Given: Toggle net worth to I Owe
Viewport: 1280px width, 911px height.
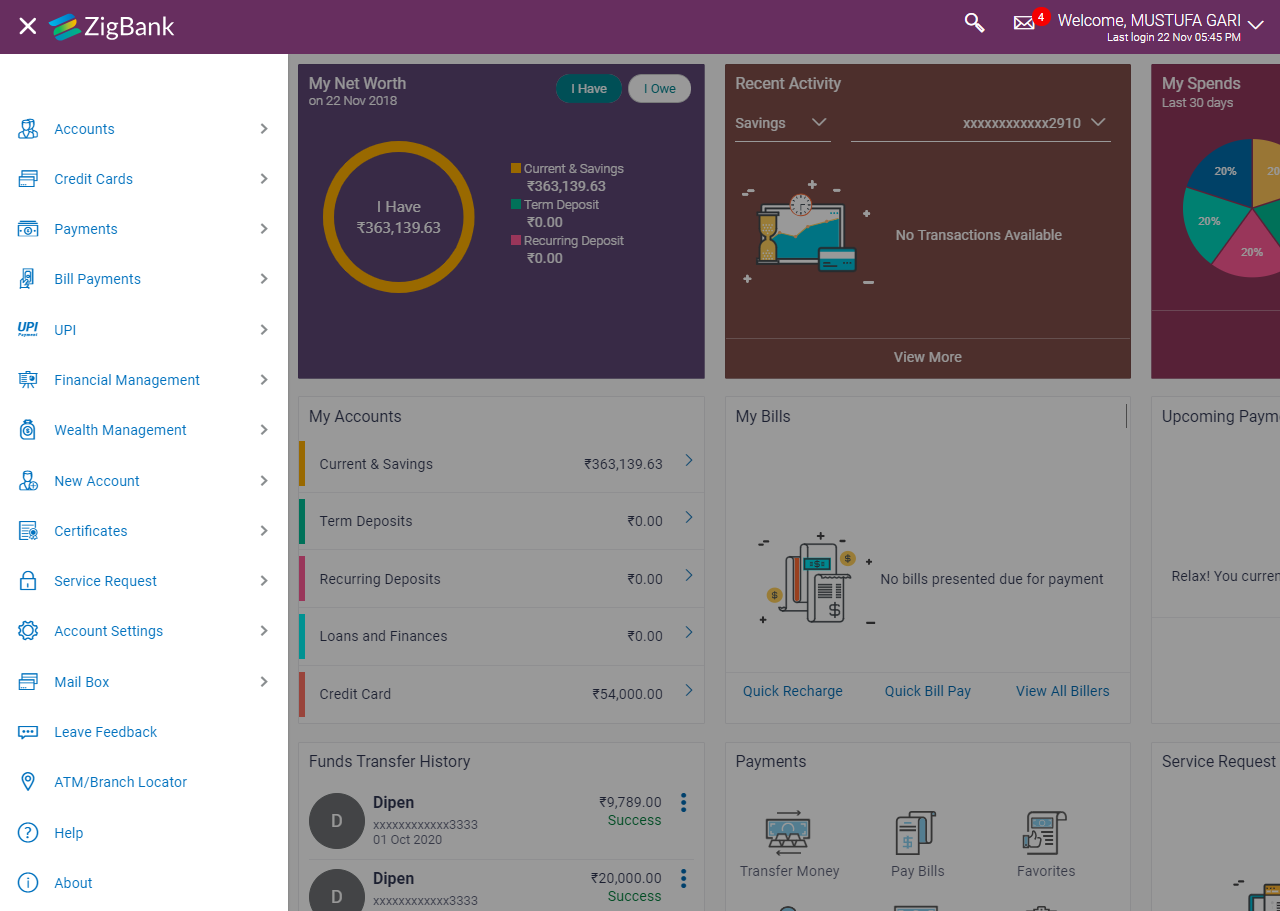Looking at the screenshot, I should 660,89.
